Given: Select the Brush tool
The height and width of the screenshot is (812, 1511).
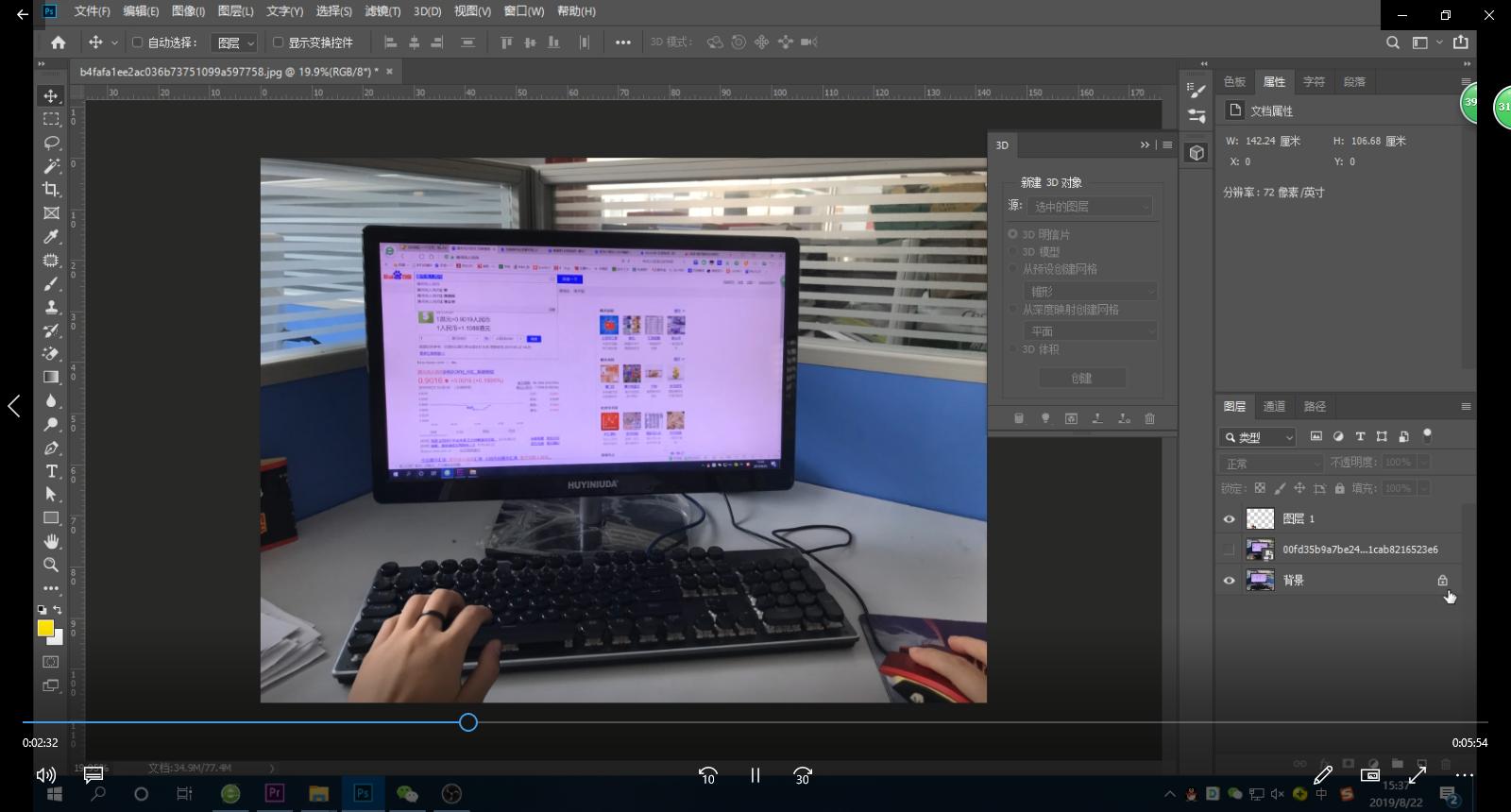Looking at the screenshot, I should click(x=51, y=283).
